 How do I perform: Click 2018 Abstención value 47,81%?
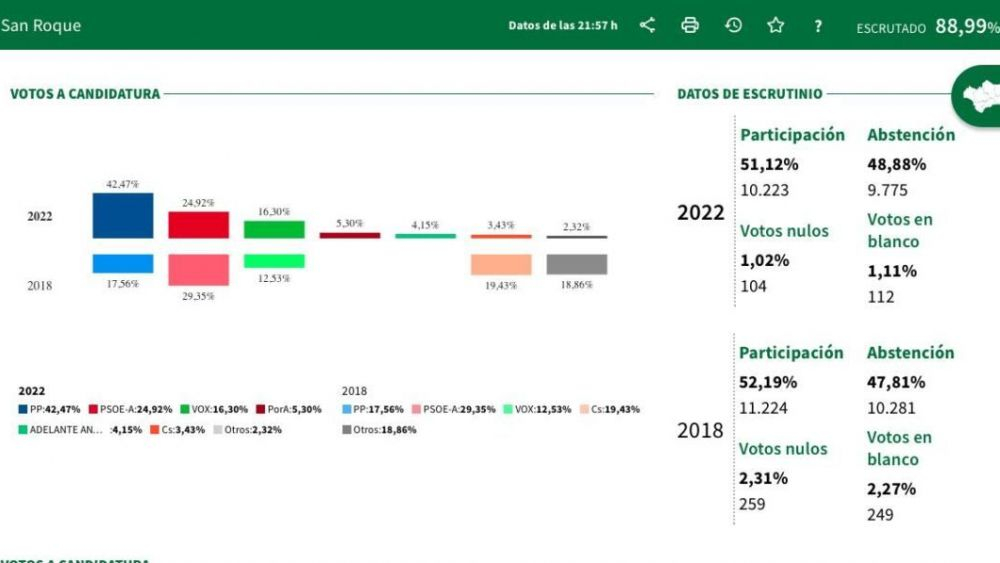(895, 383)
